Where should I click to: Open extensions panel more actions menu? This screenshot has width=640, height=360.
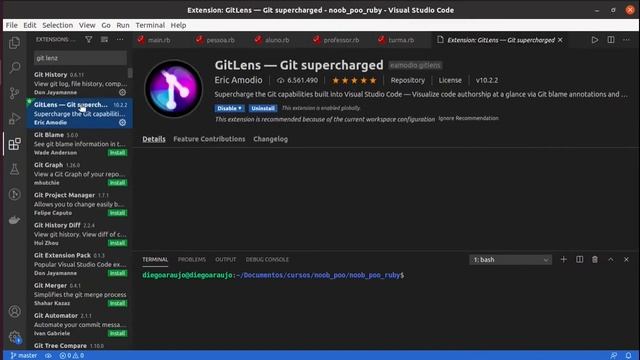[x=120, y=40]
